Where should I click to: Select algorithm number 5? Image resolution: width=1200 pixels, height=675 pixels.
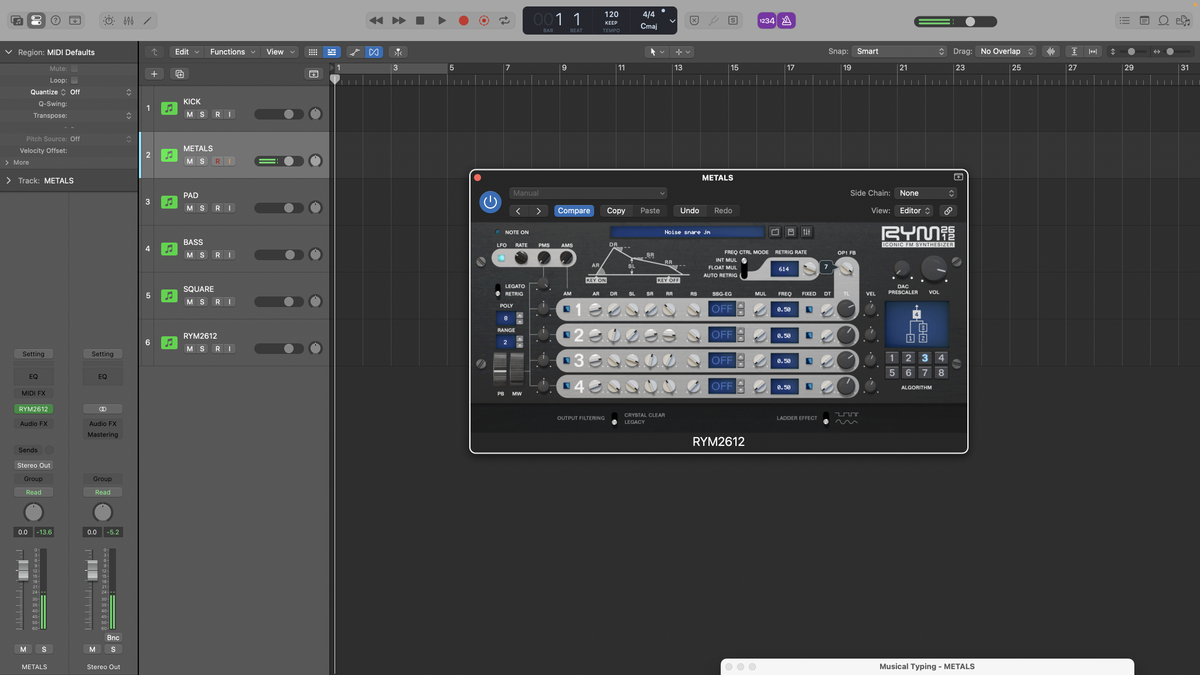892,372
